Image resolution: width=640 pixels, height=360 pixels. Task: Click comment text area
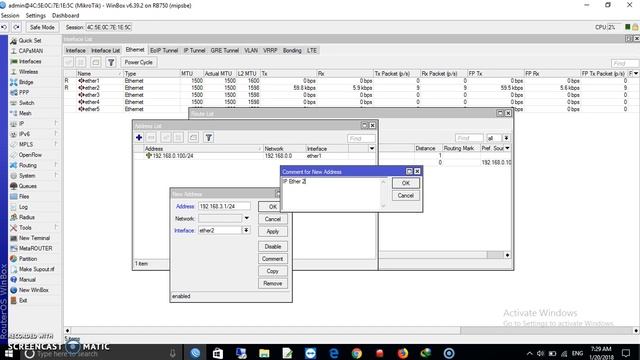pyautogui.click(x=331, y=193)
